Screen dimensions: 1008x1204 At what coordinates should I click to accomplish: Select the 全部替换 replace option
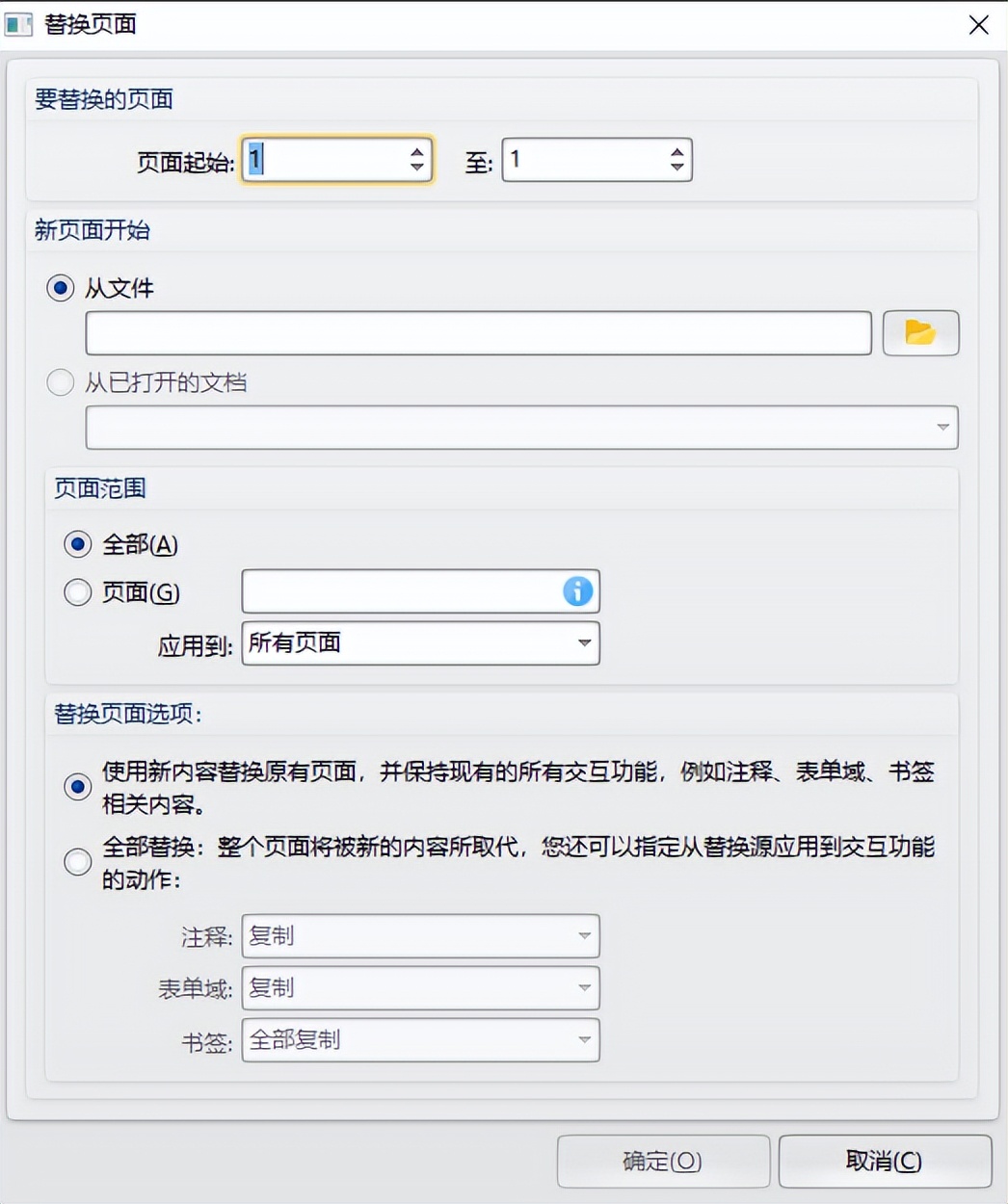pyautogui.click(x=77, y=862)
